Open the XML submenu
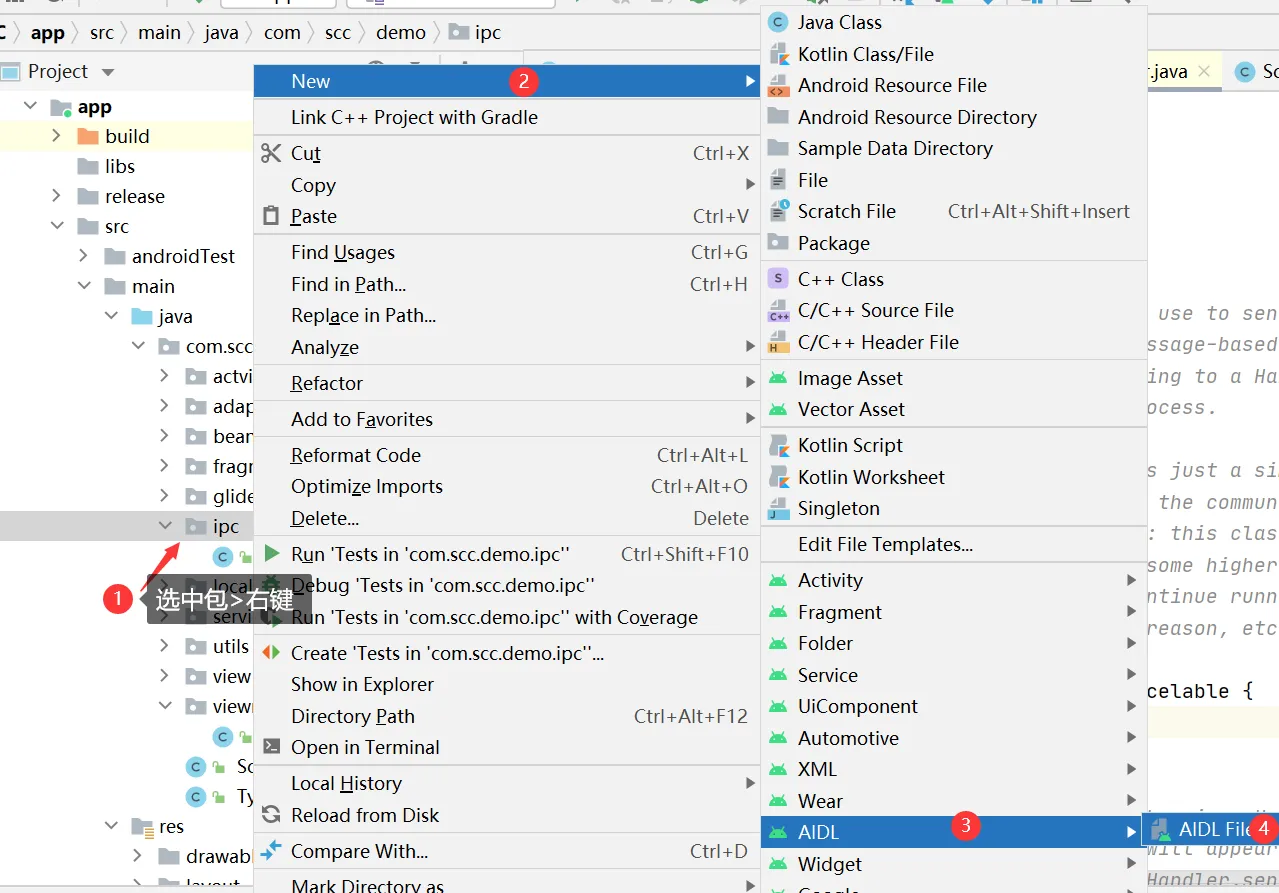Screen dimensions: 1279x893 tap(952, 769)
